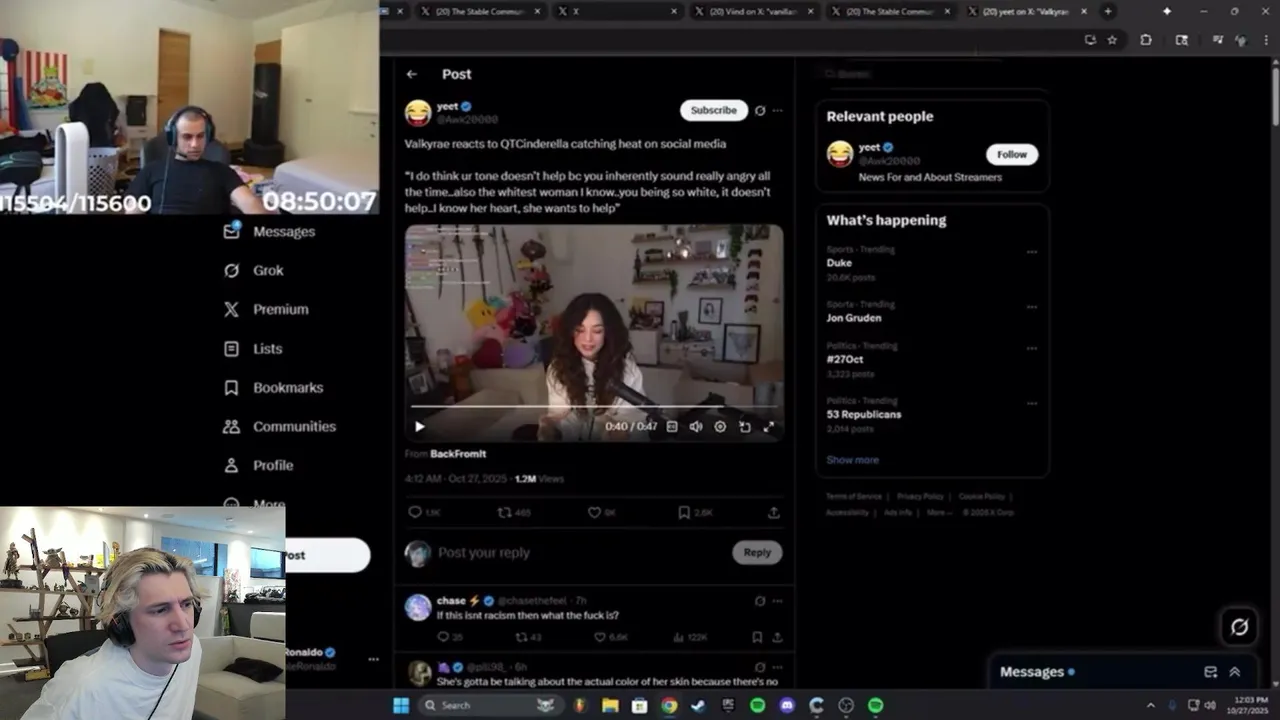Image resolution: width=1280 pixels, height=720 pixels.
Task: Open Steam from the taskbar
Action: 698,706
